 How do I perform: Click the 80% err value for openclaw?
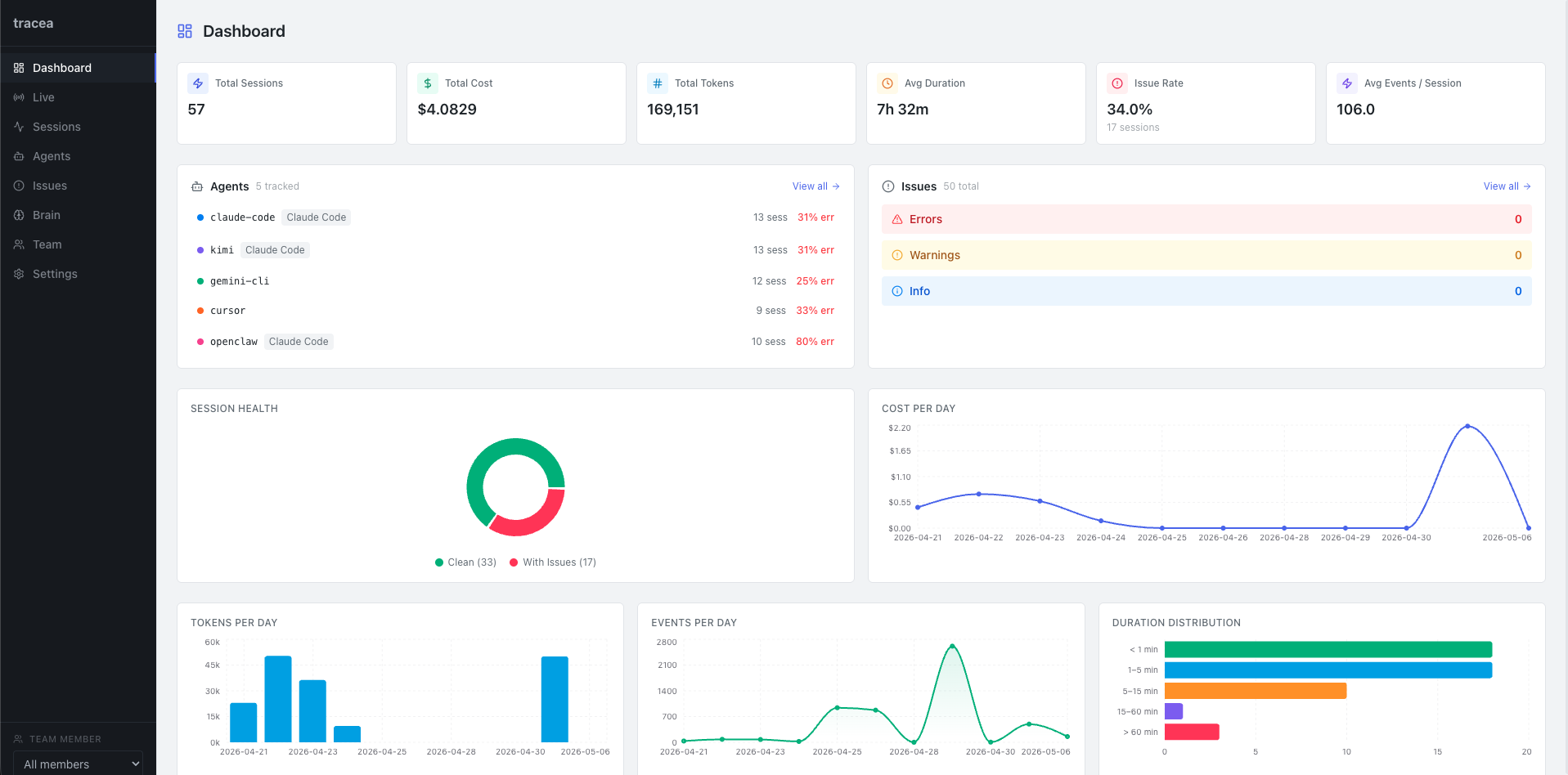[815, 342]
